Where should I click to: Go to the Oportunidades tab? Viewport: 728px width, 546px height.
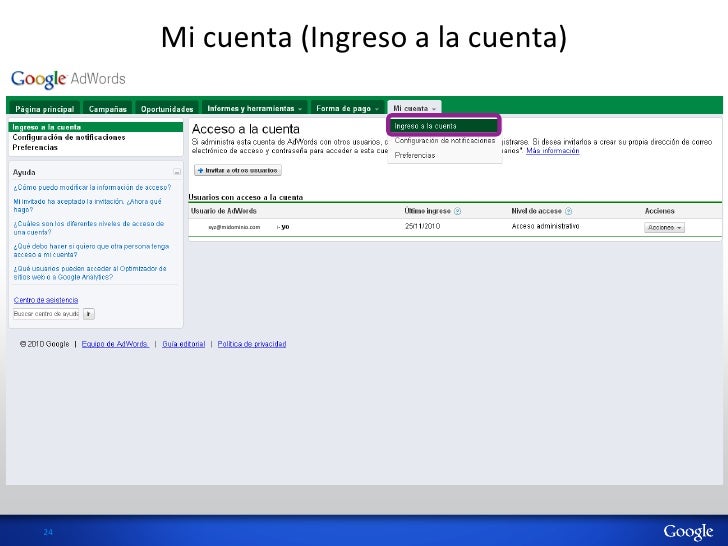click(167, 109)
